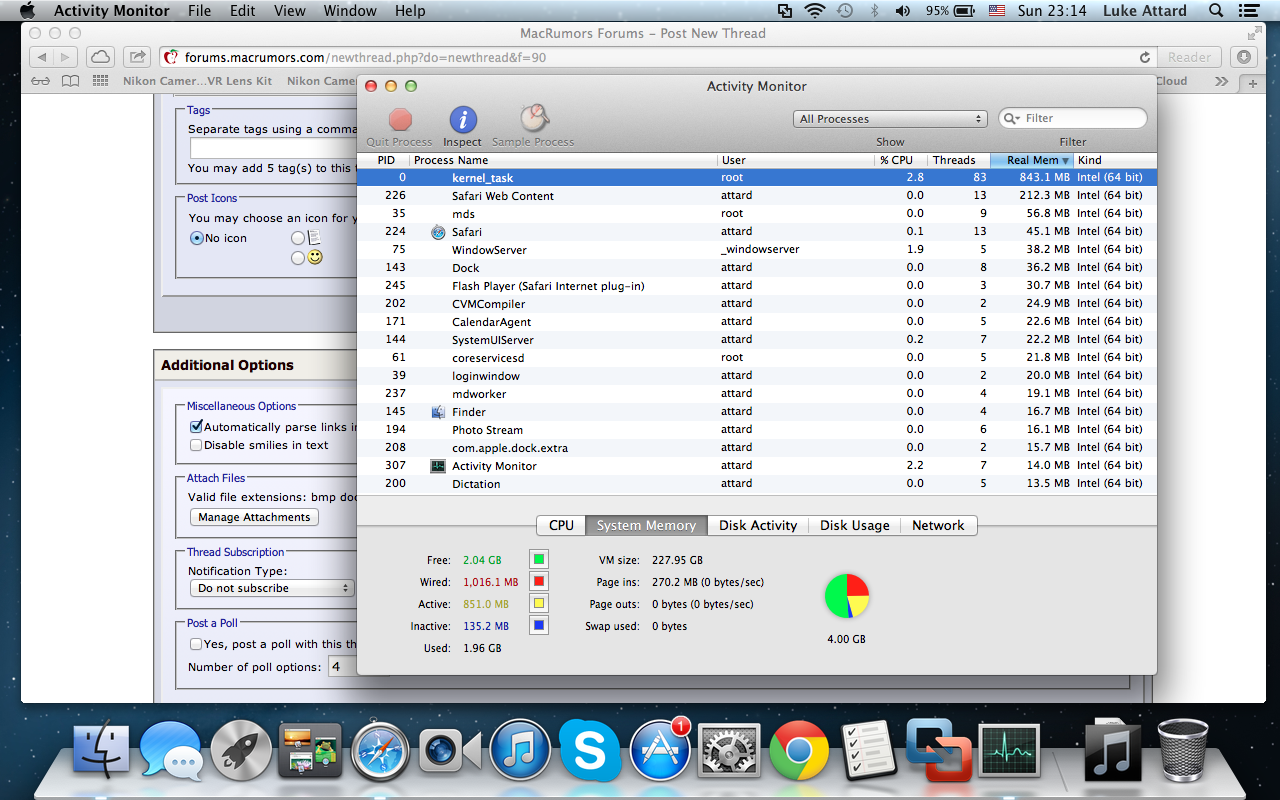The width and height of the screenshot is (1280, 800).
Task: Open Skype in the Dock
Action: [x=590, y=751]
